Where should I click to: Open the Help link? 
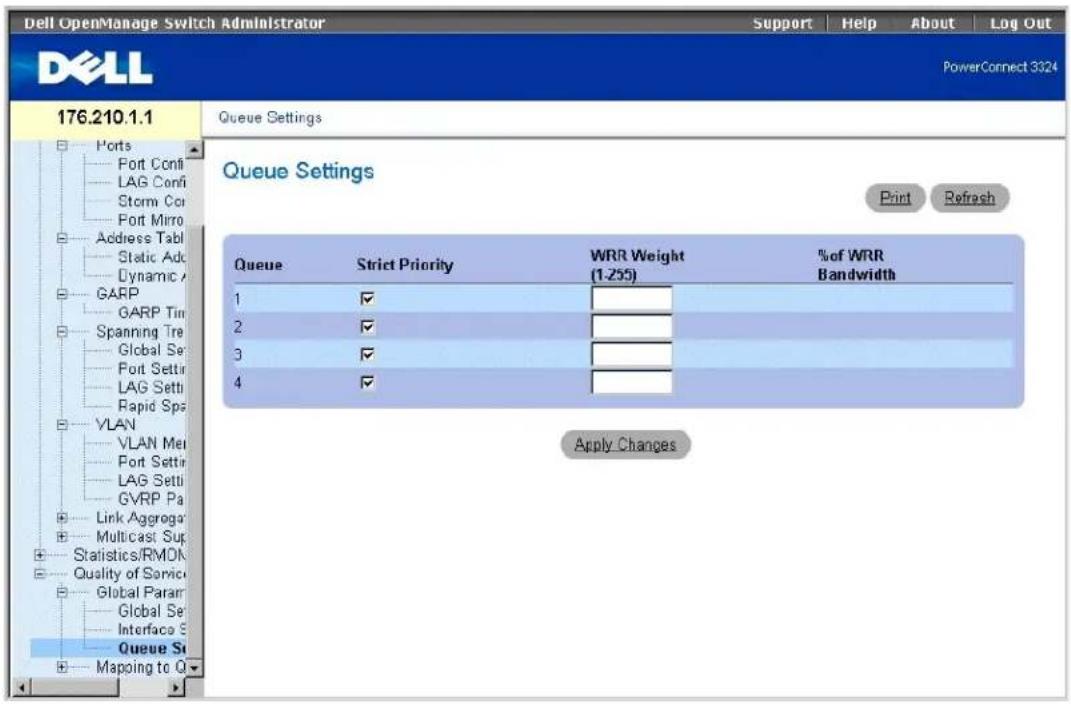859,23
